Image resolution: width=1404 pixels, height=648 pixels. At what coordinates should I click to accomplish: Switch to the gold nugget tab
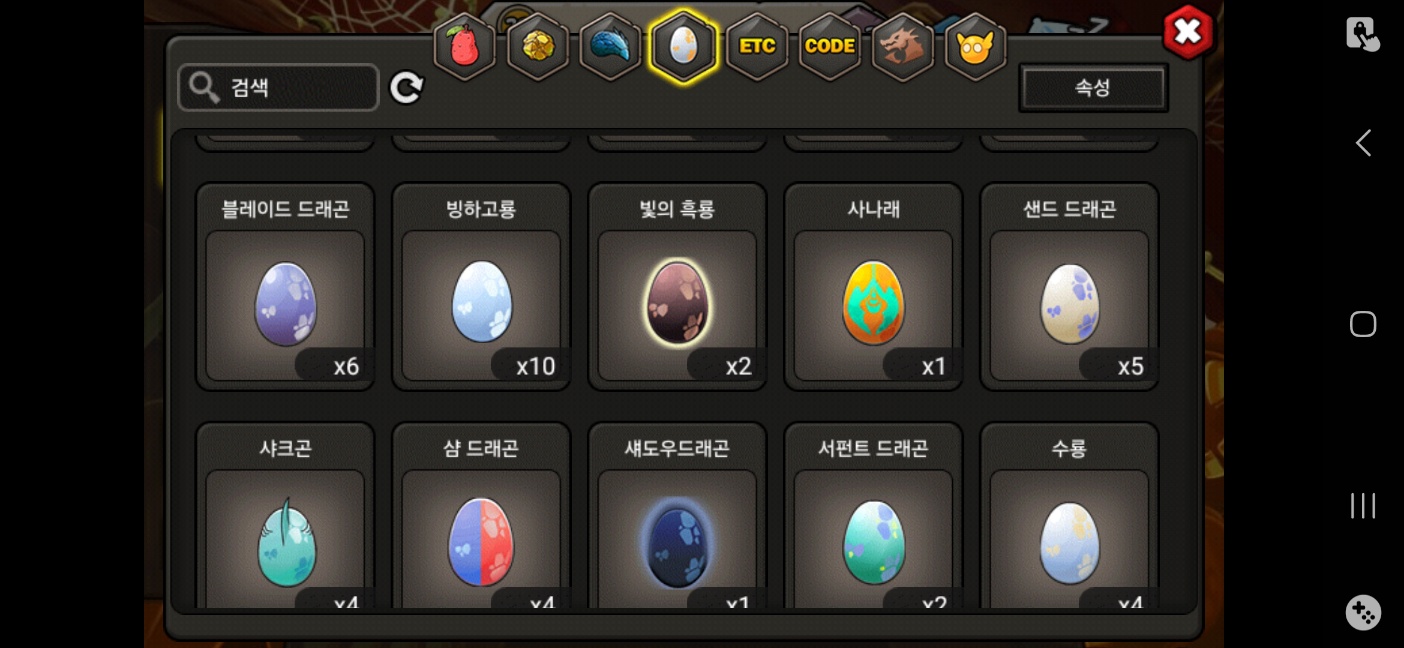(x=538, y=46)
